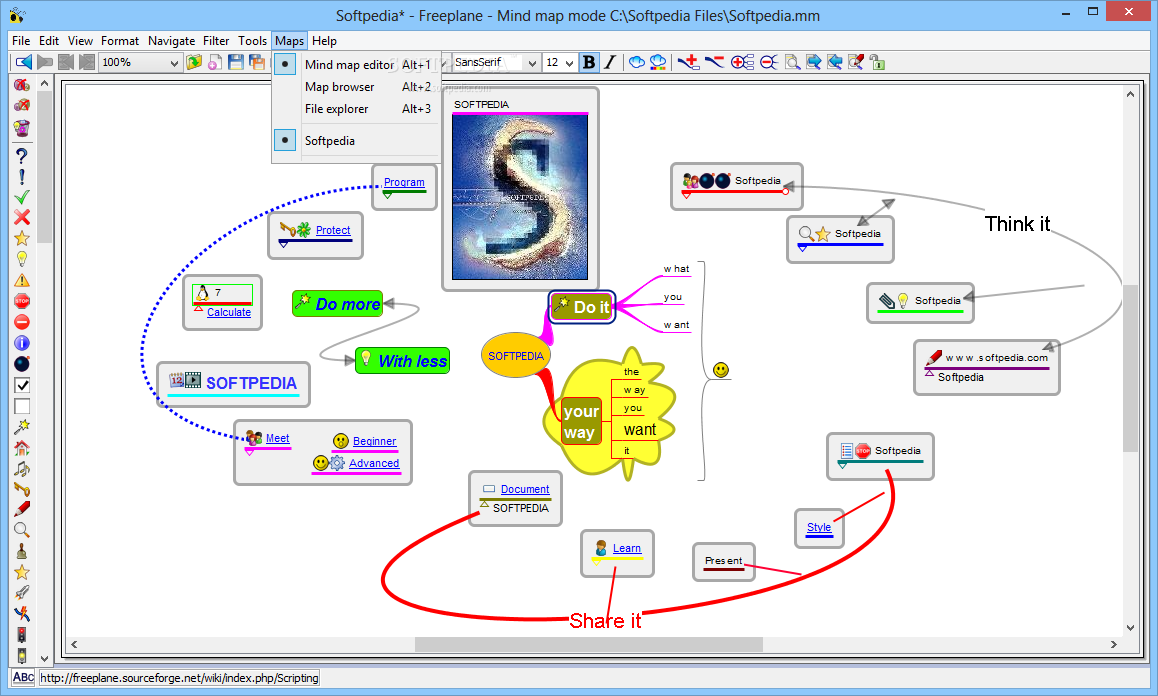Add the black bomb icon
This screenshot has width=1158, height=696.
click(21, 364)
